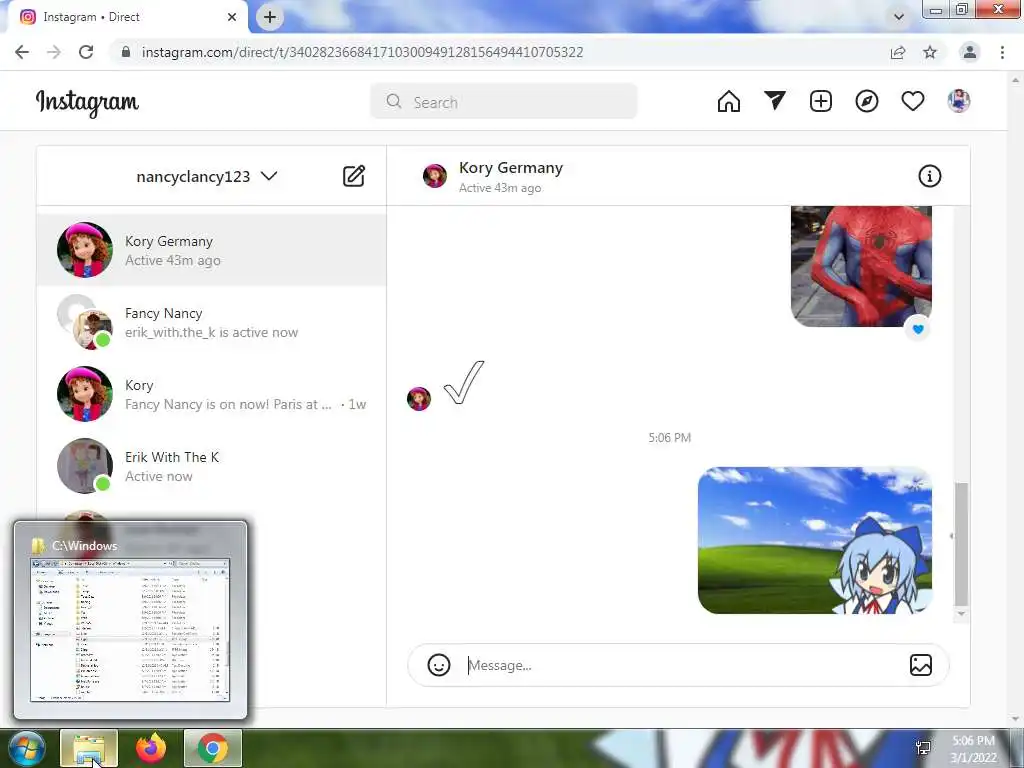Go forward using the browser forward arrow
This screenshot has width=1024, height=768.
(x=54, y=52)
